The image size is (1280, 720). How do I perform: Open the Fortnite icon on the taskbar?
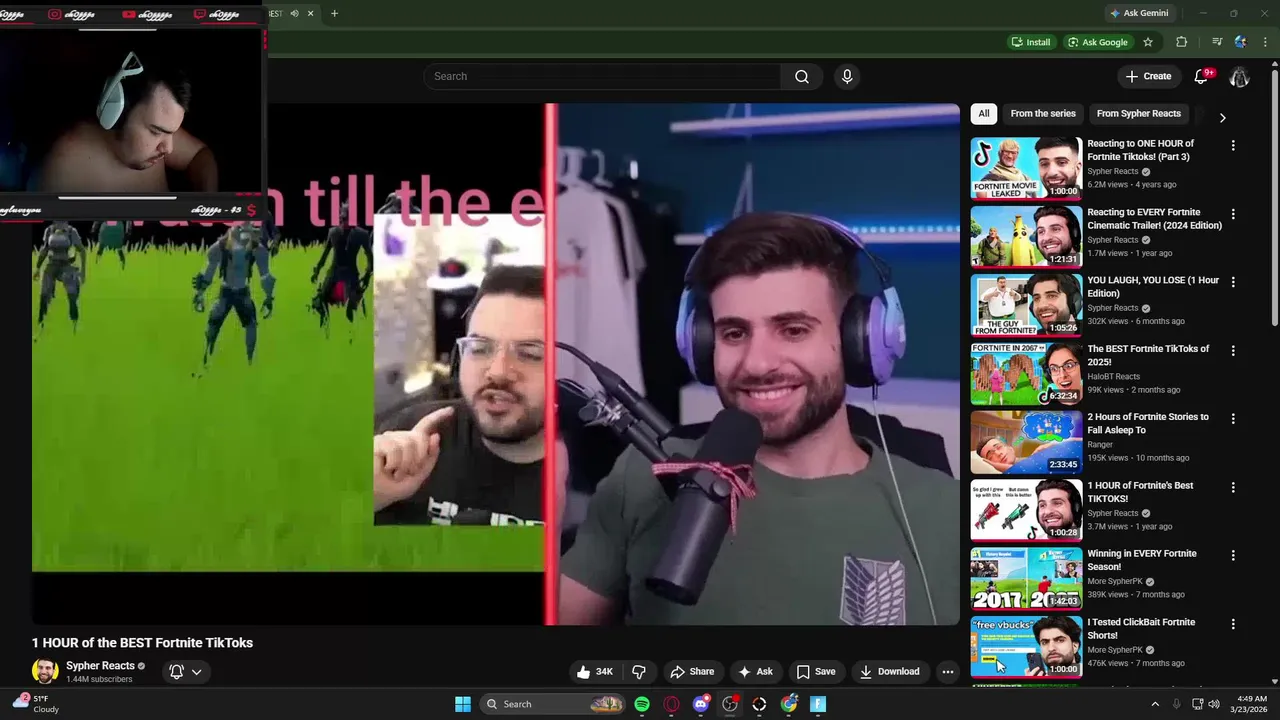click(x=818, y=704)
